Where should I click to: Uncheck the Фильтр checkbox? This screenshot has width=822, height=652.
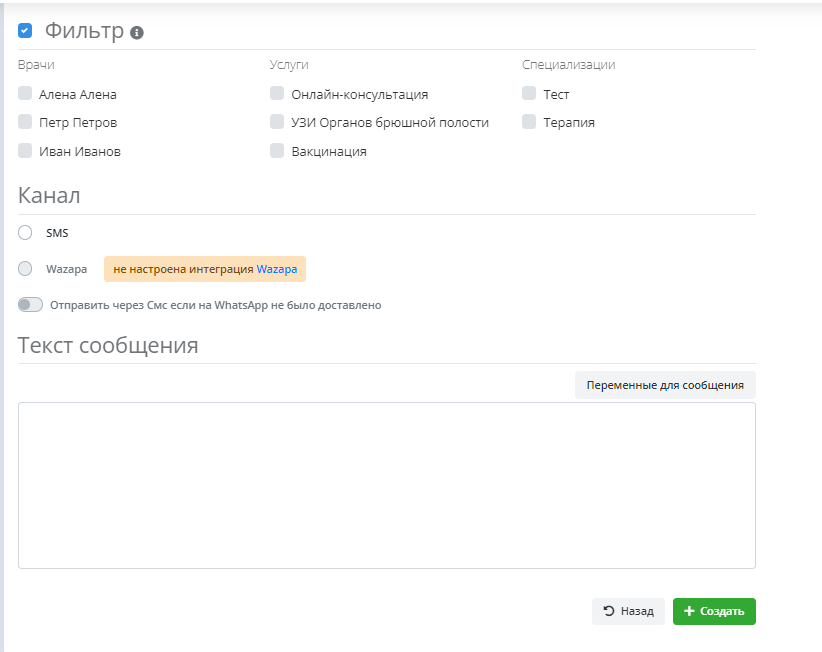click(25, 31)
